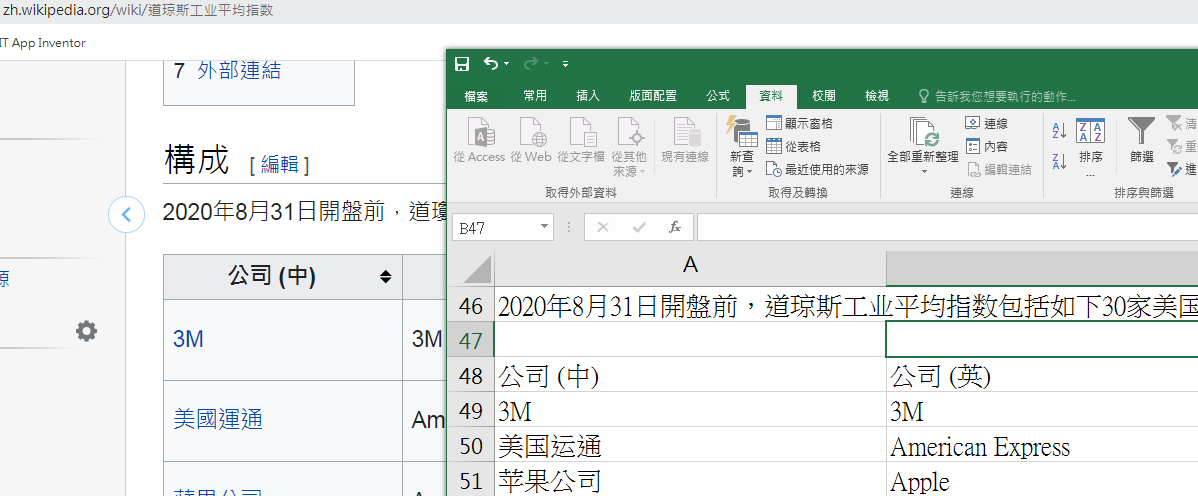Click cell containing American Express
Screen dimensions: 1198x496
(x=1042, y=446)
